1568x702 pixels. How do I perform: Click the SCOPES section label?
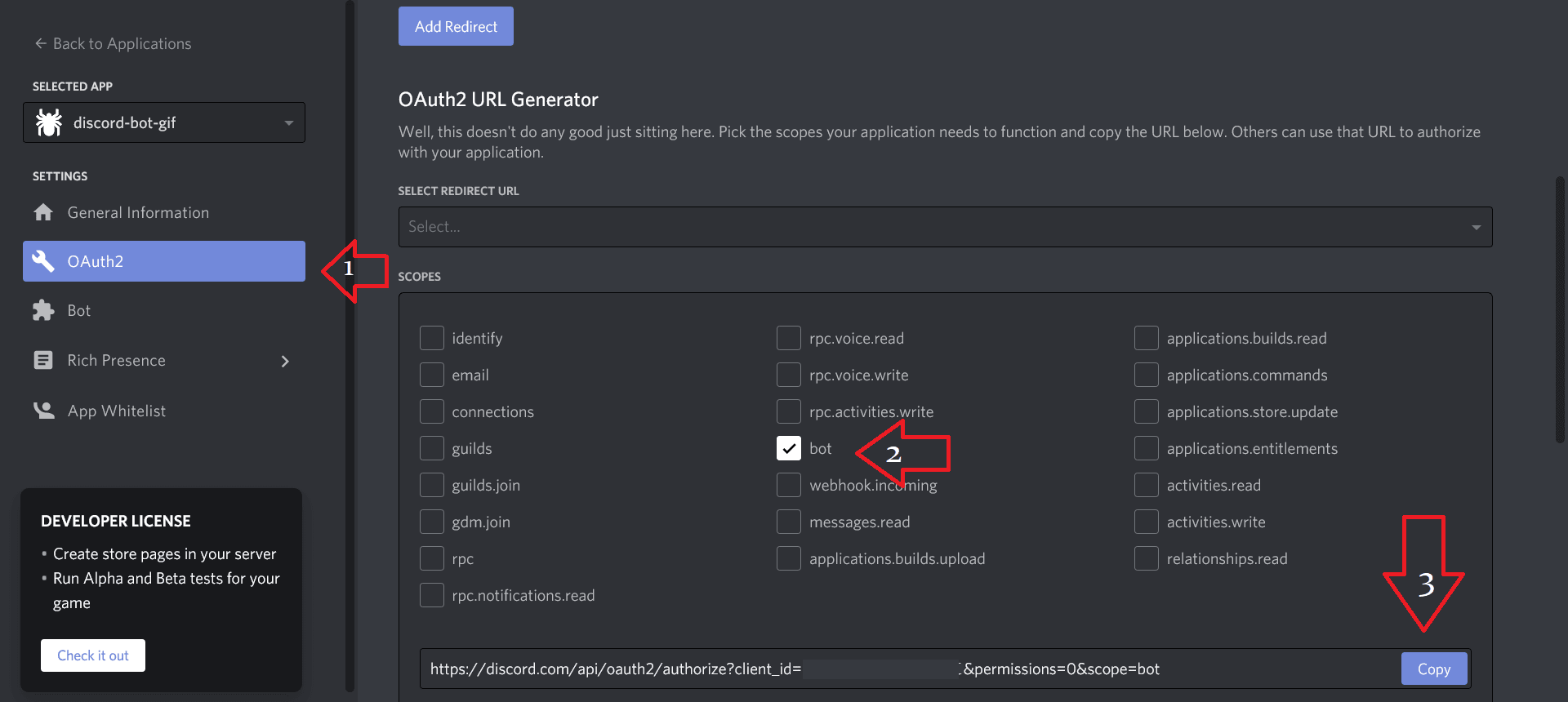click(x=420, y=277)
